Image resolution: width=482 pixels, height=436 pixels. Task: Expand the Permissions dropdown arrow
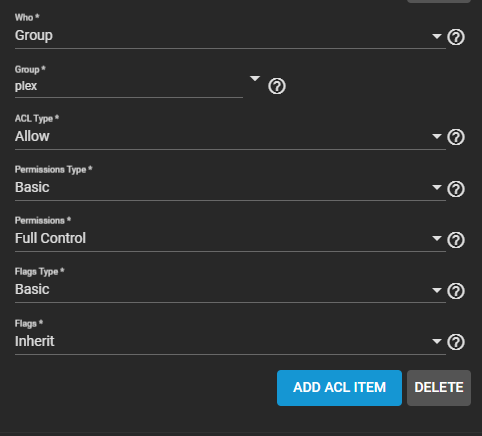tap(437, 238)
